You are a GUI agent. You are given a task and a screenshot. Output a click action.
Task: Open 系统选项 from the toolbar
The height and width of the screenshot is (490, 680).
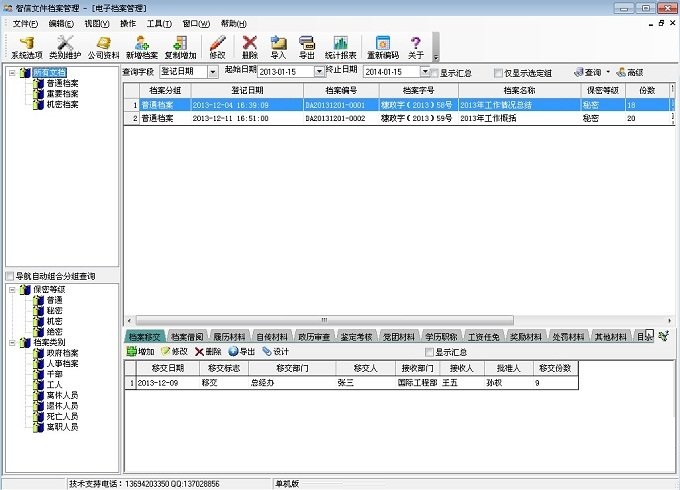tap(27, 47)
